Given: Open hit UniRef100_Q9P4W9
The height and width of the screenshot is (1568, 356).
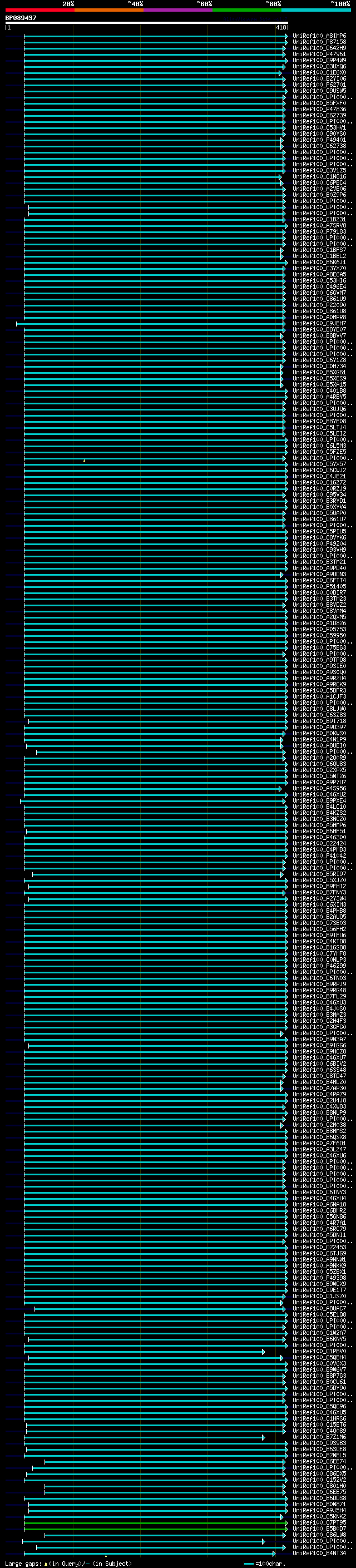Looking at the screenshot, I should pos(319,60).
